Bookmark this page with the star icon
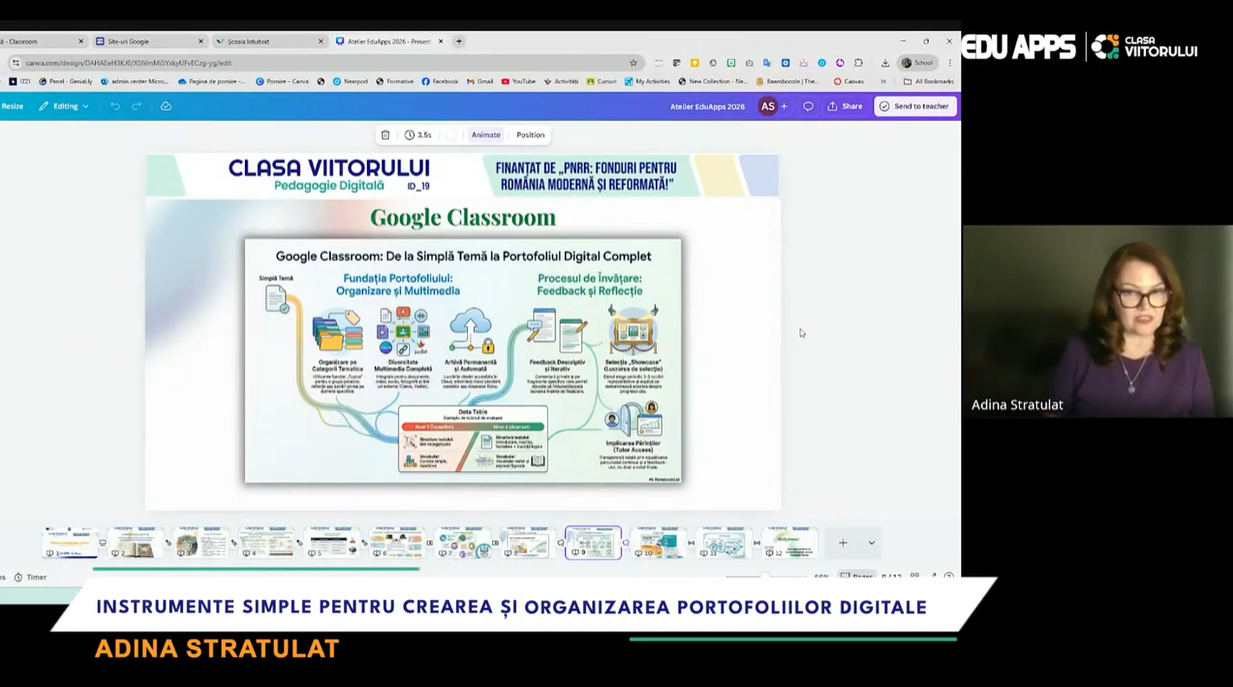The width and height of the screenshot is (1233, 687). coord(633,63)
